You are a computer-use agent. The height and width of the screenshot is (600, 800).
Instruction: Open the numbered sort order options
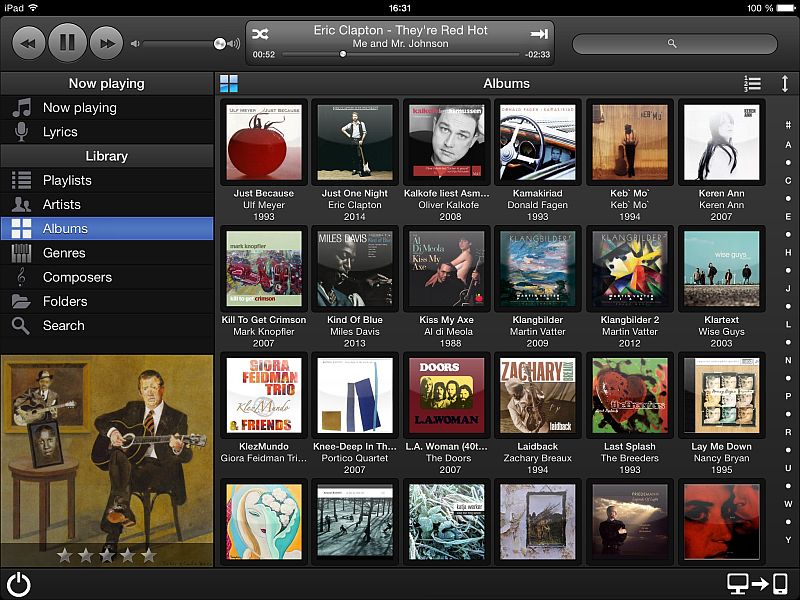coord(752,84)
